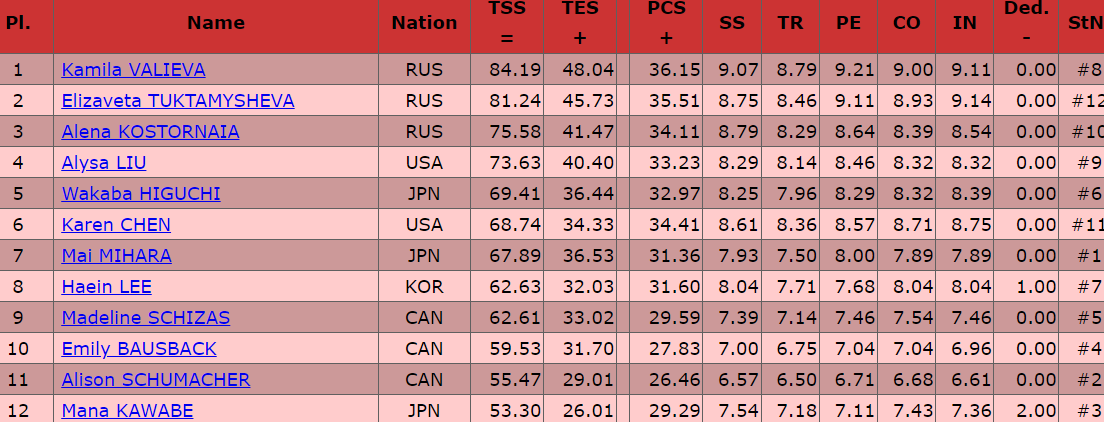Click the Alena KOSTORNAIA name link
The image size is (1104, 422).
pyautogui.click(x=150, y=132)
